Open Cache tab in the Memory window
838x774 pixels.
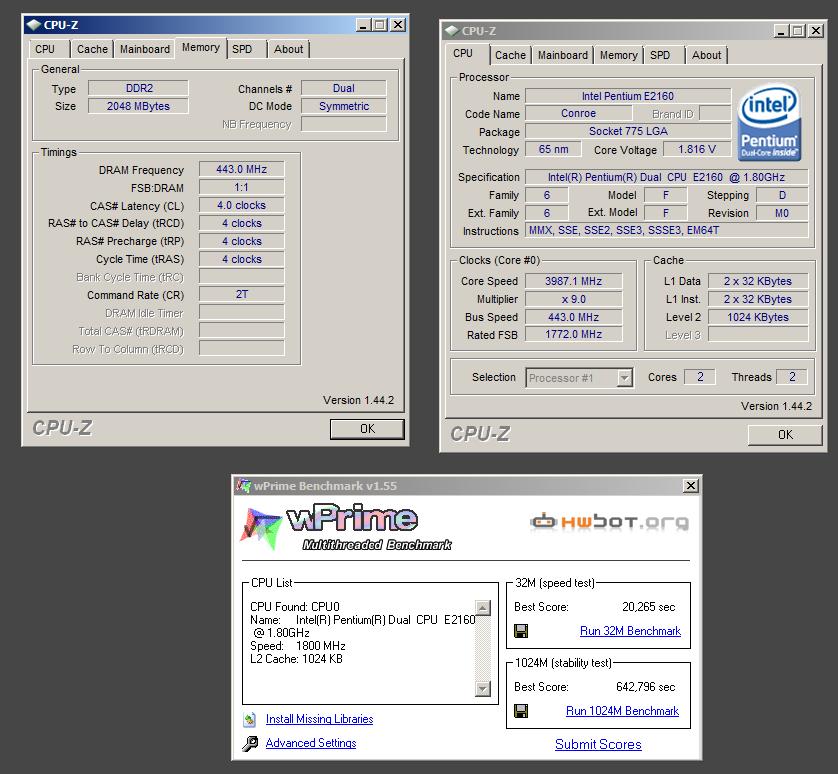92,49
